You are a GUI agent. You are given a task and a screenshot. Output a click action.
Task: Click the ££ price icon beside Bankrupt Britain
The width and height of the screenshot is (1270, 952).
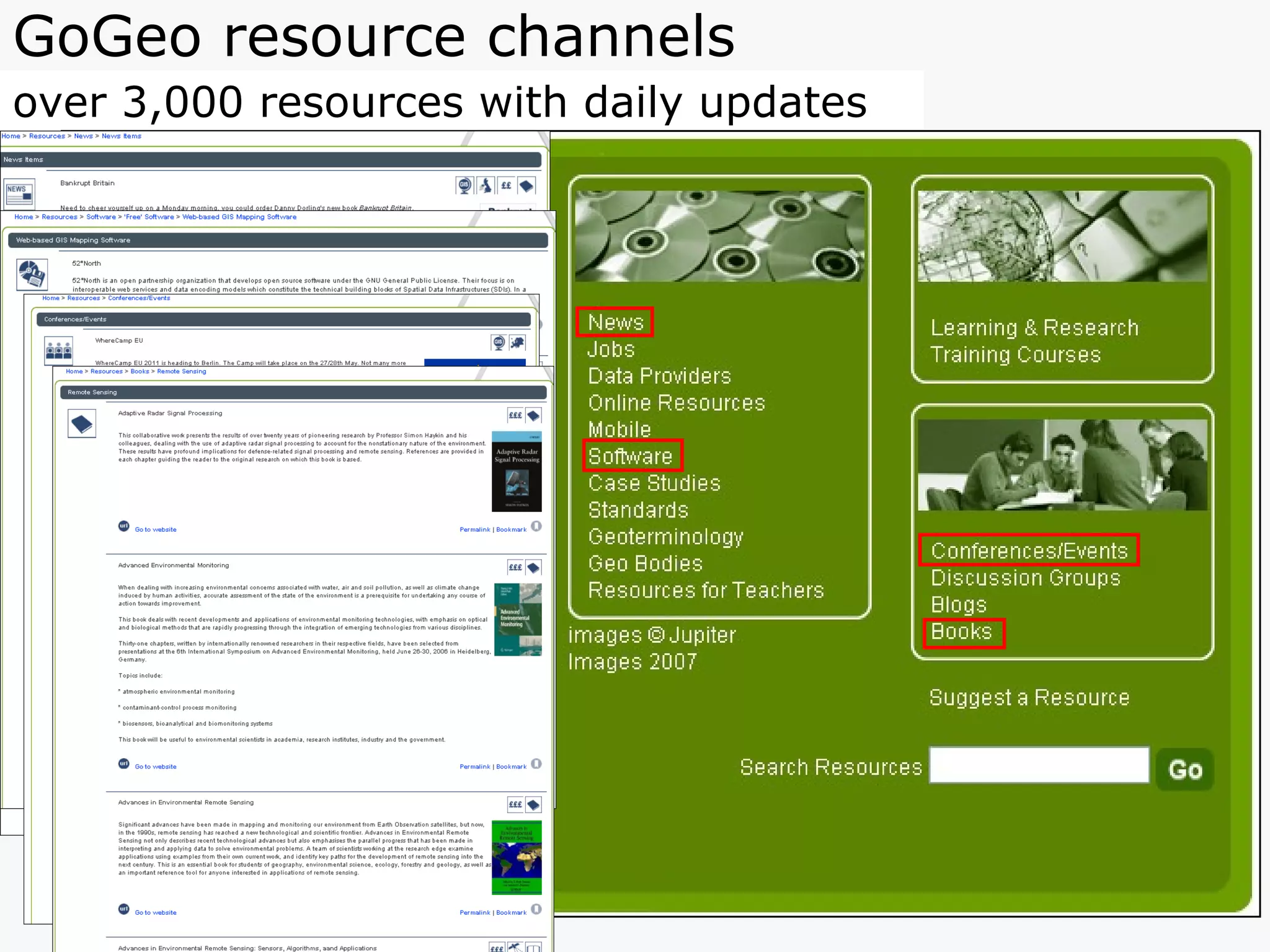click(x=506, y=185)
